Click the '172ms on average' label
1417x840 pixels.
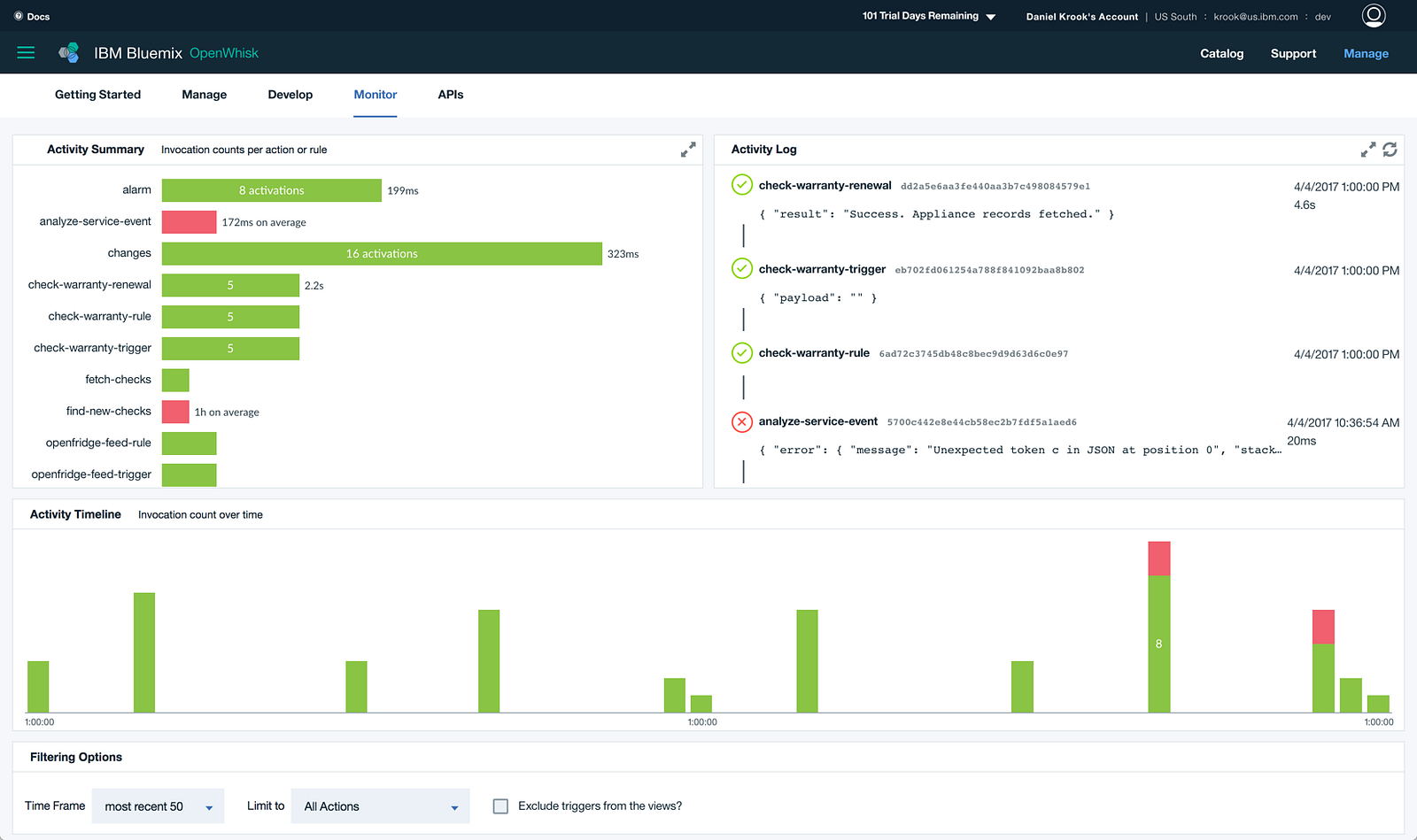264,223
